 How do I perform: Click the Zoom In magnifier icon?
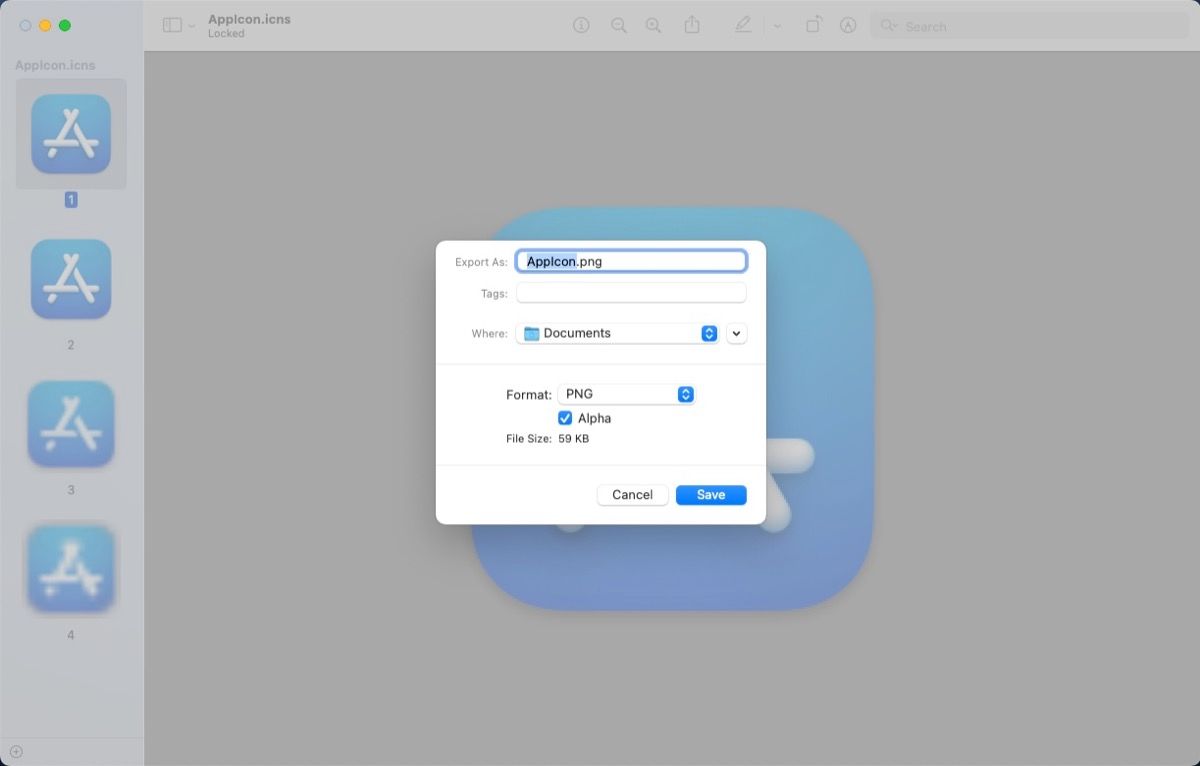(x=653, y=25)
